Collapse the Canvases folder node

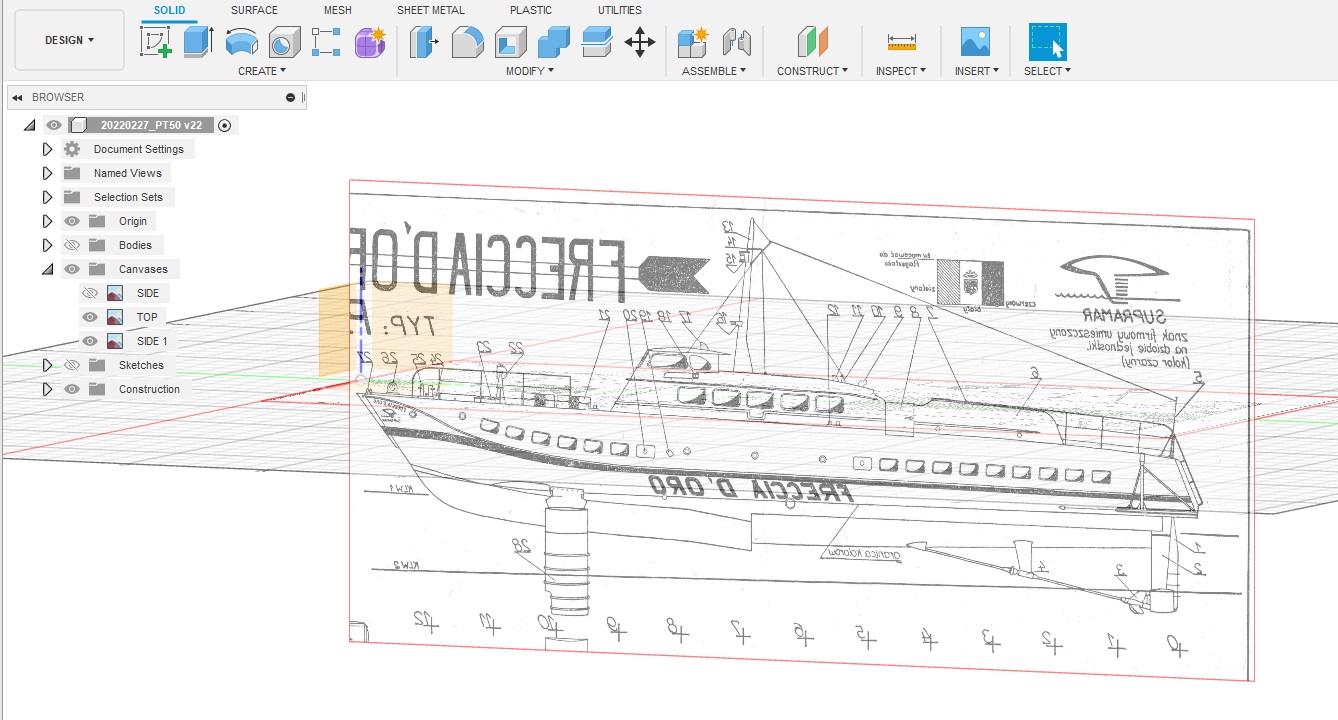coord(47,269)
